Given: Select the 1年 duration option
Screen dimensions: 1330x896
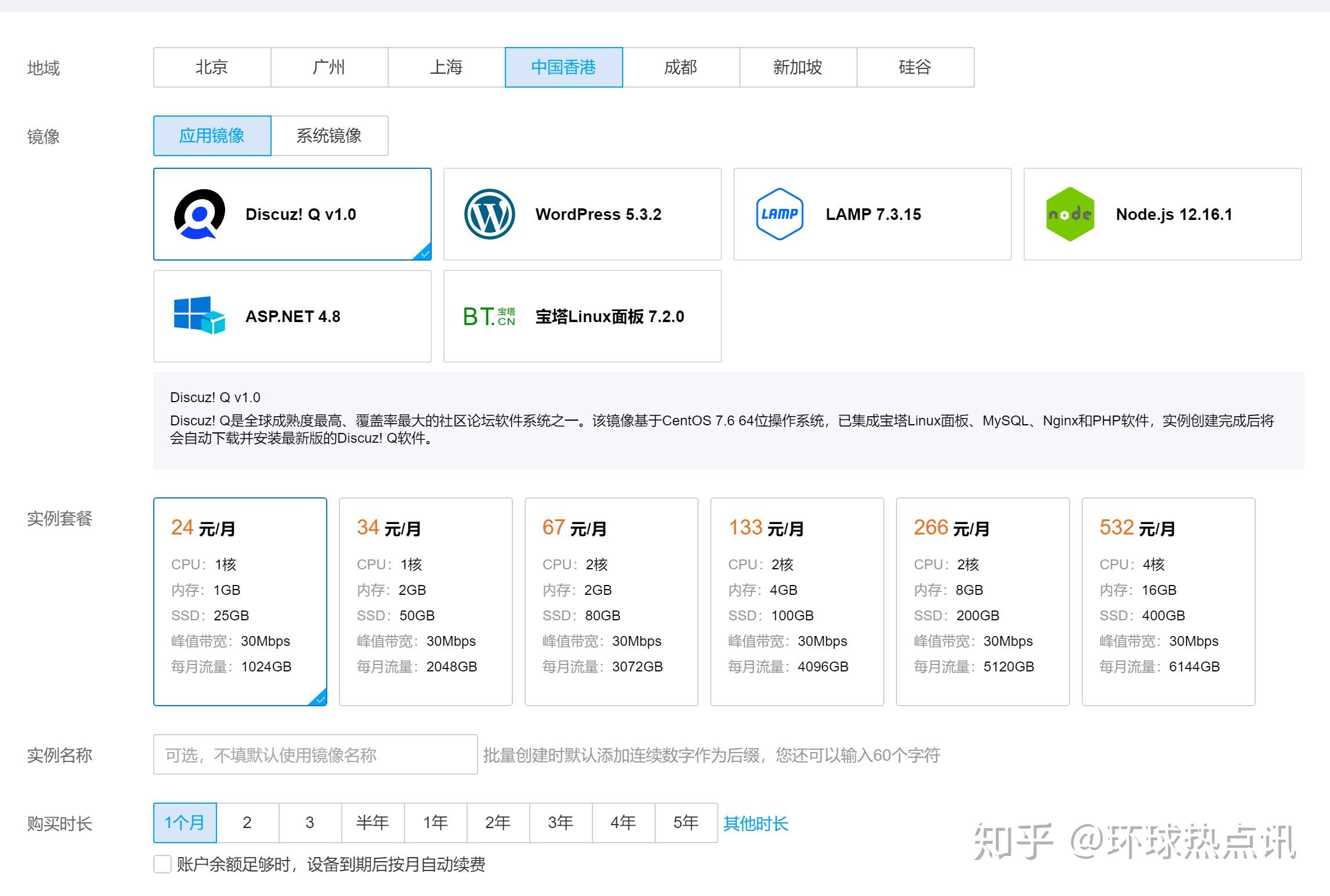Looking at the screenshot, I should pyautogui.click(x=436, y=823).
